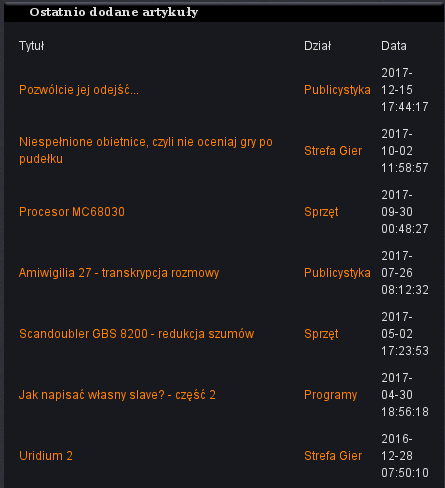This screenshot has height=488, width=445.
Task: Open 'Scandoubler GBS 8200 - redukcja szumów'
Action: [x=136, y=334]
